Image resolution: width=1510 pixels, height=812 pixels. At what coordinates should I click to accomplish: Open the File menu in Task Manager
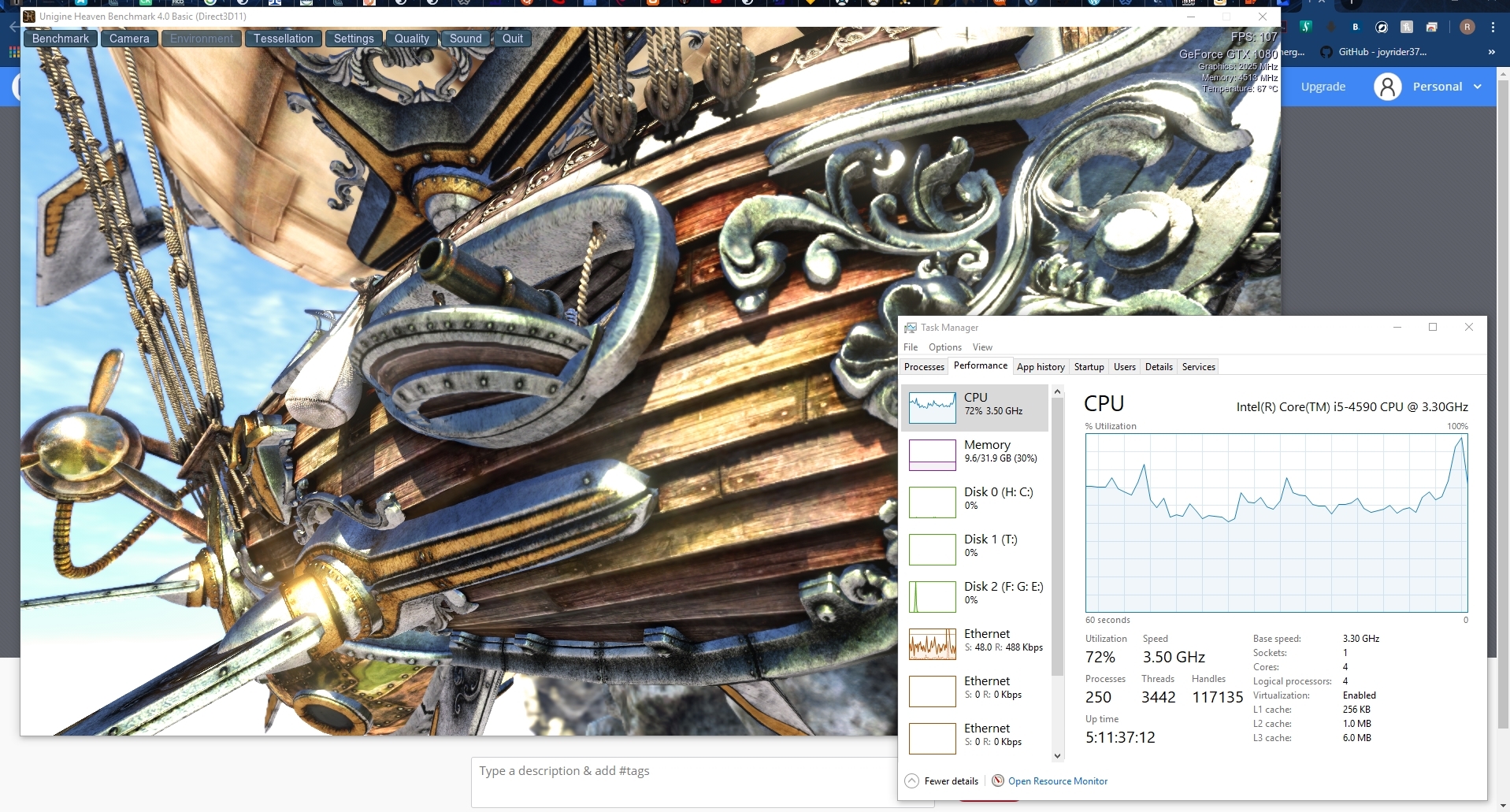[x=911, y=347]
